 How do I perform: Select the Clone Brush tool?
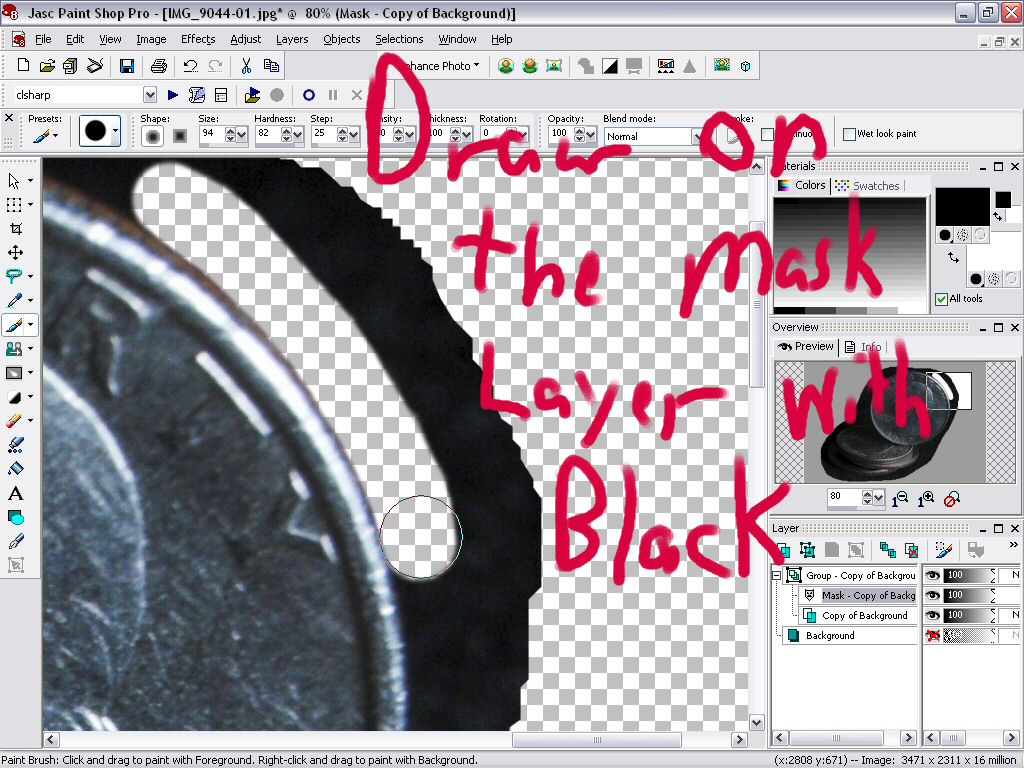tap(14, 349)
